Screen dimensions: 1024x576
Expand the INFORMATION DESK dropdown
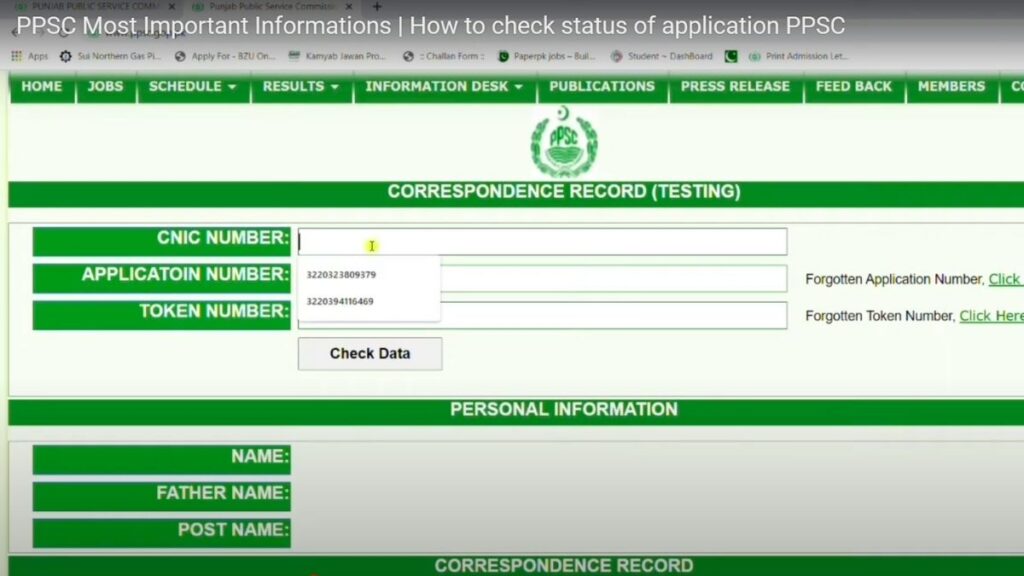point(444,87)
